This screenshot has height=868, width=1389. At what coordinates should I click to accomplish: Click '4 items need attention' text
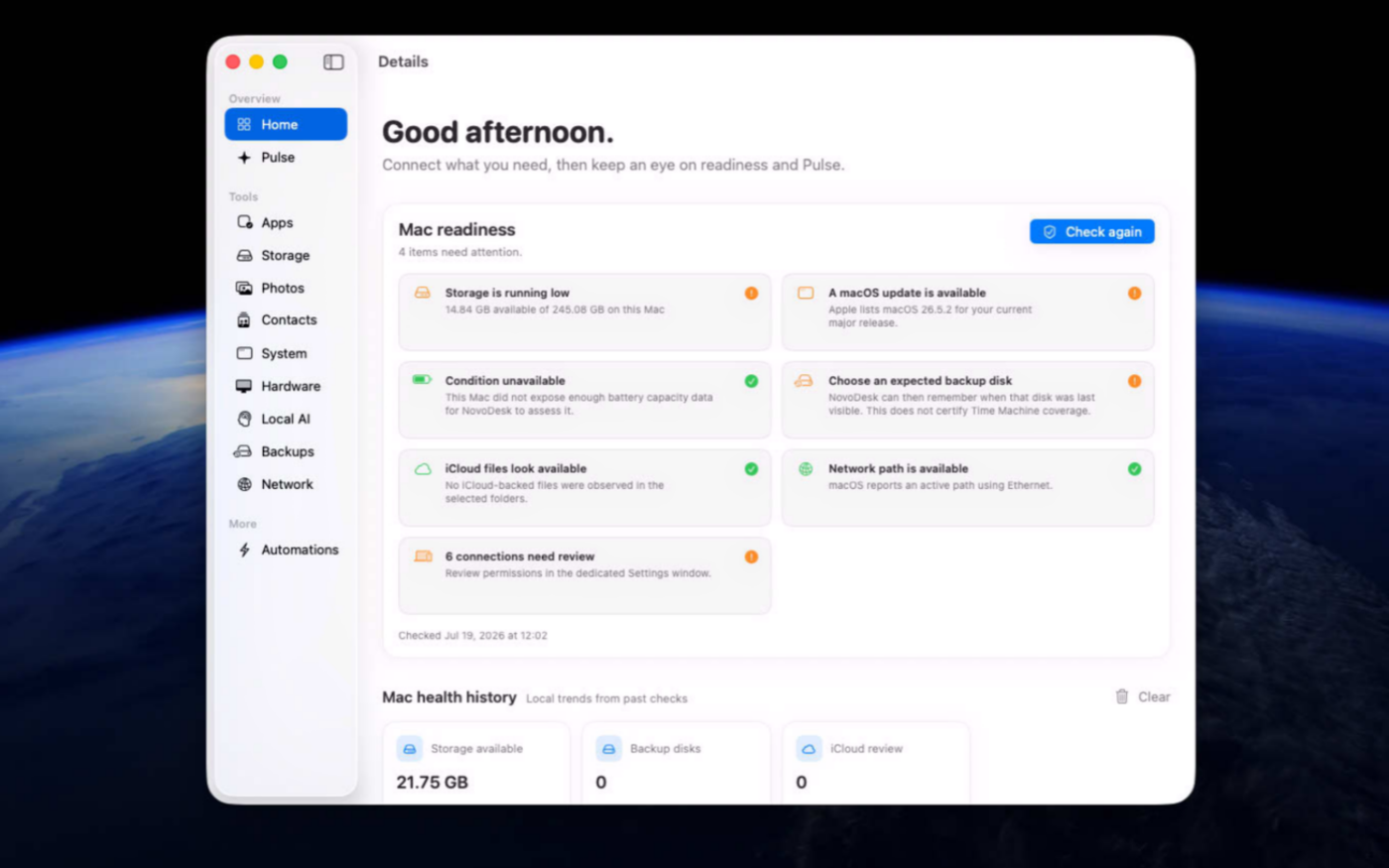pyautogui.click(x=459, y=252)
